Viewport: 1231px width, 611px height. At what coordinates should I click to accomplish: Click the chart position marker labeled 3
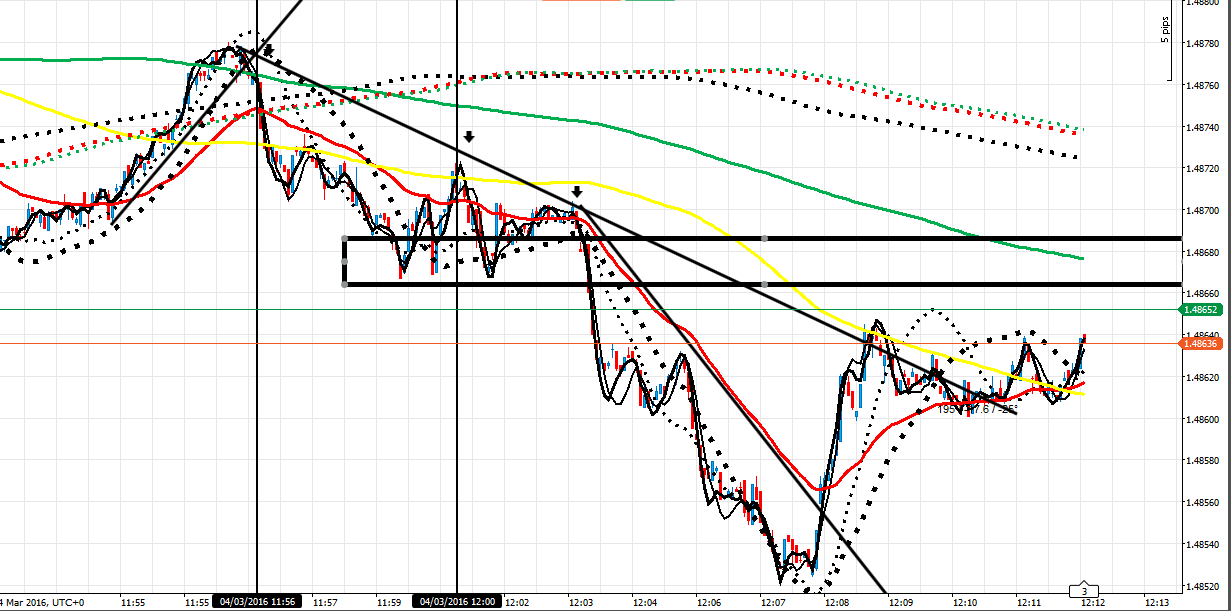[x=1082, y=592]
